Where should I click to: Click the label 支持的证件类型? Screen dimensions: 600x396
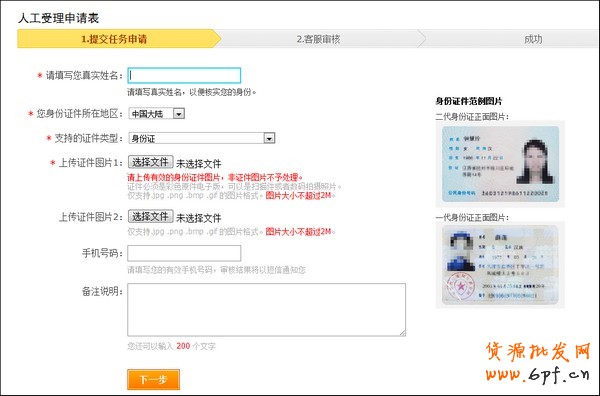[88, 138]
